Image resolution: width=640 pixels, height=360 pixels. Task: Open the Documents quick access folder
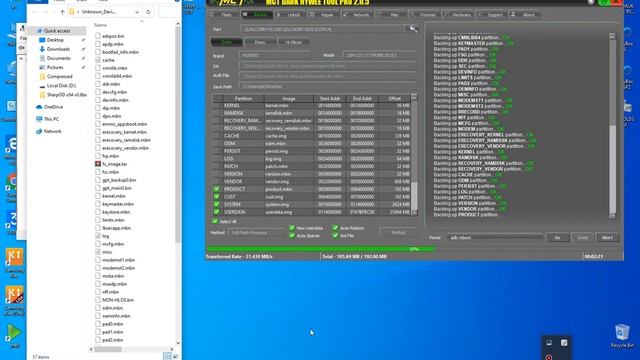click(x=55, y=58)
